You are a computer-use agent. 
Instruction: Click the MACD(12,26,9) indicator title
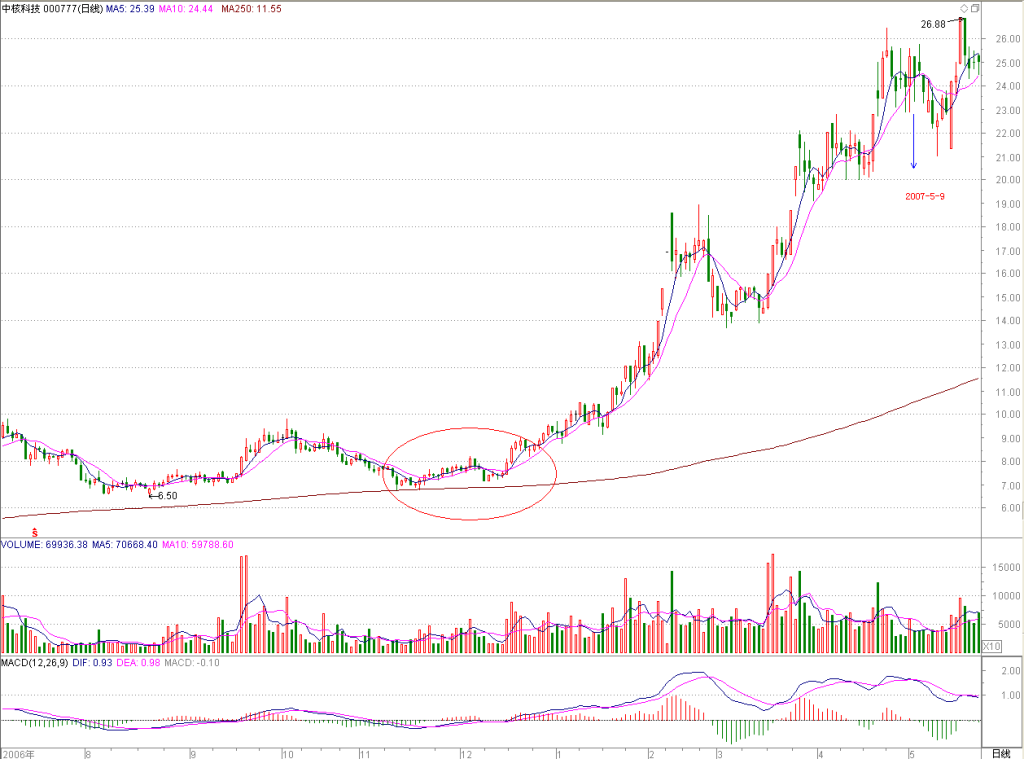pos(34,662)
